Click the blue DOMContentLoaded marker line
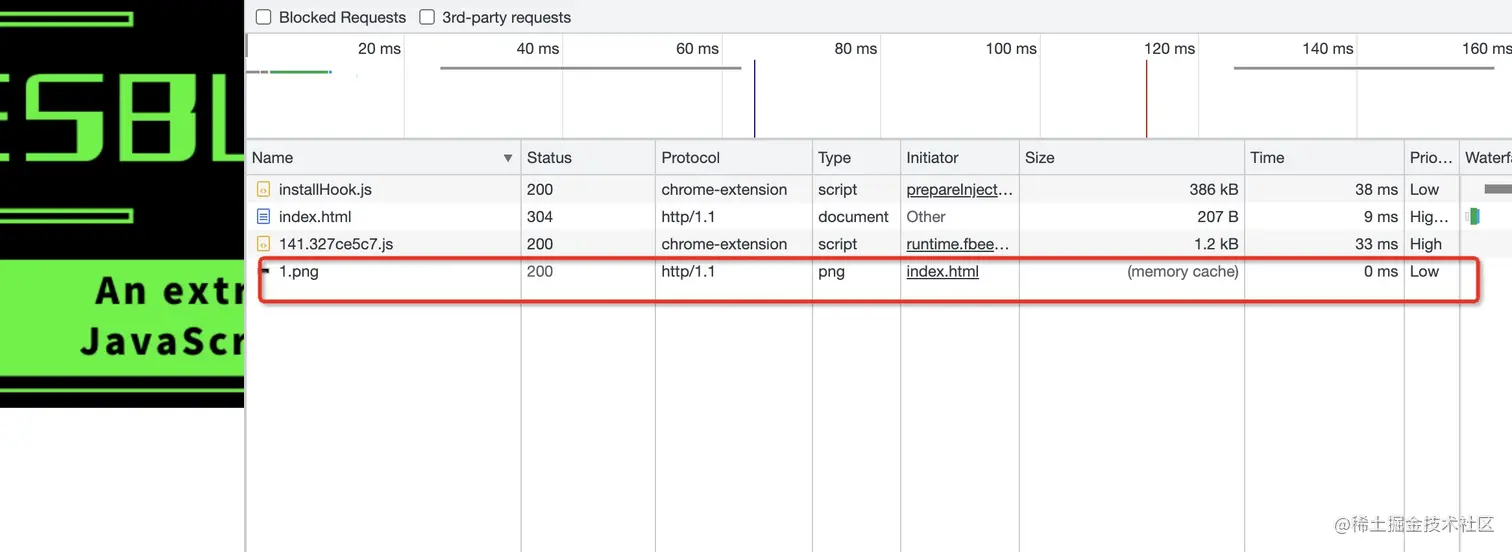Screen dimensions: 1512x552 pyautogui.click(x=754, y=98)
